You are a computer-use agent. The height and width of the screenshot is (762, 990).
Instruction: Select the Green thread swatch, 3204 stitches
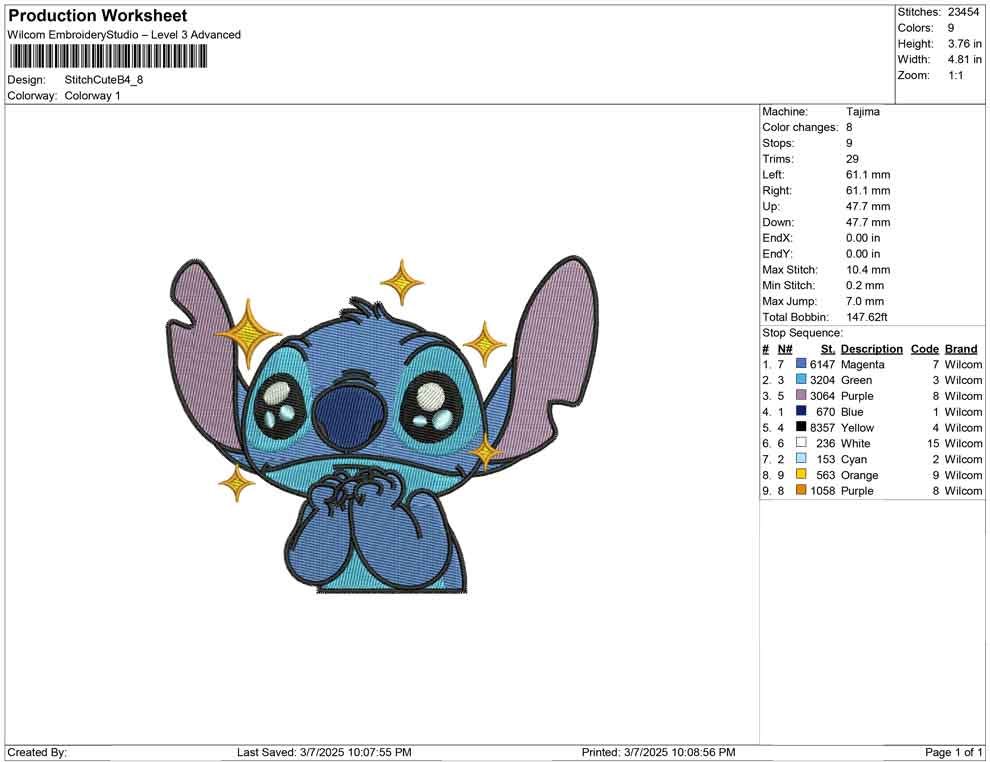click(x=801, y=379)
